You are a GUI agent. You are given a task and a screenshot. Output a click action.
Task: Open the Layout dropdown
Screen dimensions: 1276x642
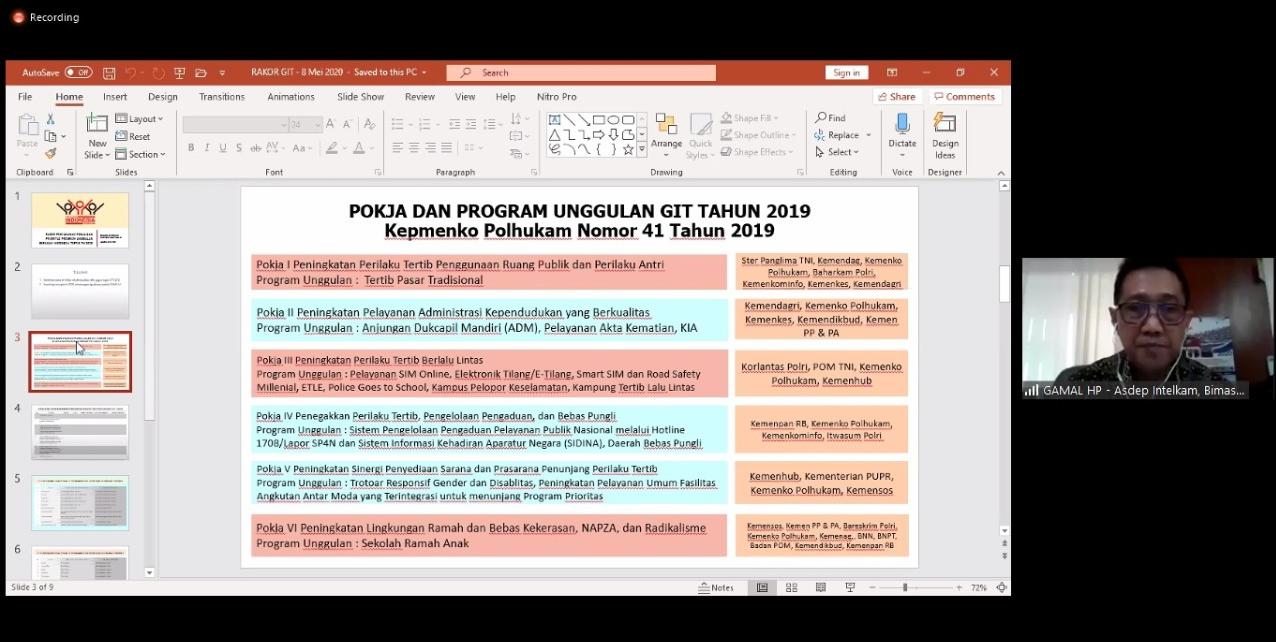[x=139, y=119]
